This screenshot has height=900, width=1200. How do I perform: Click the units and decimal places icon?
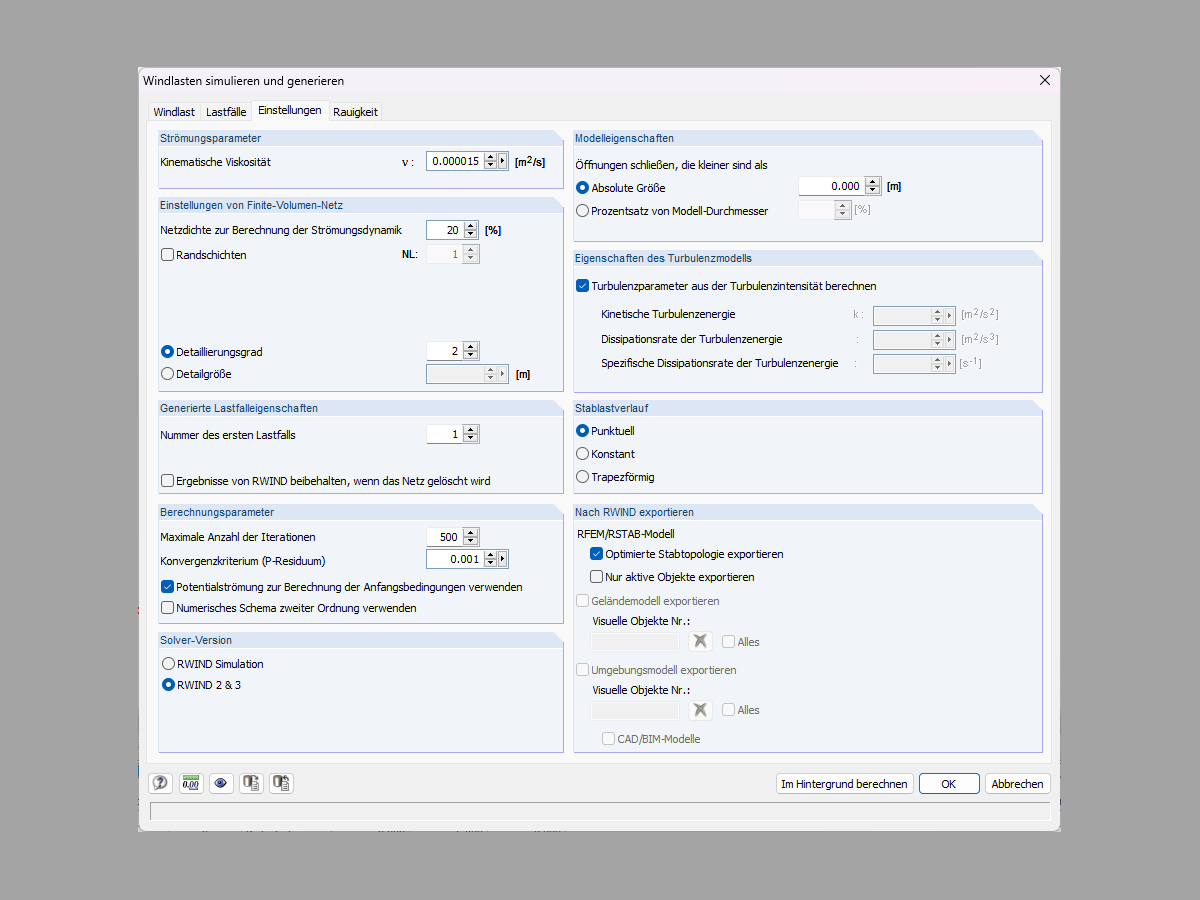[190, 783]
